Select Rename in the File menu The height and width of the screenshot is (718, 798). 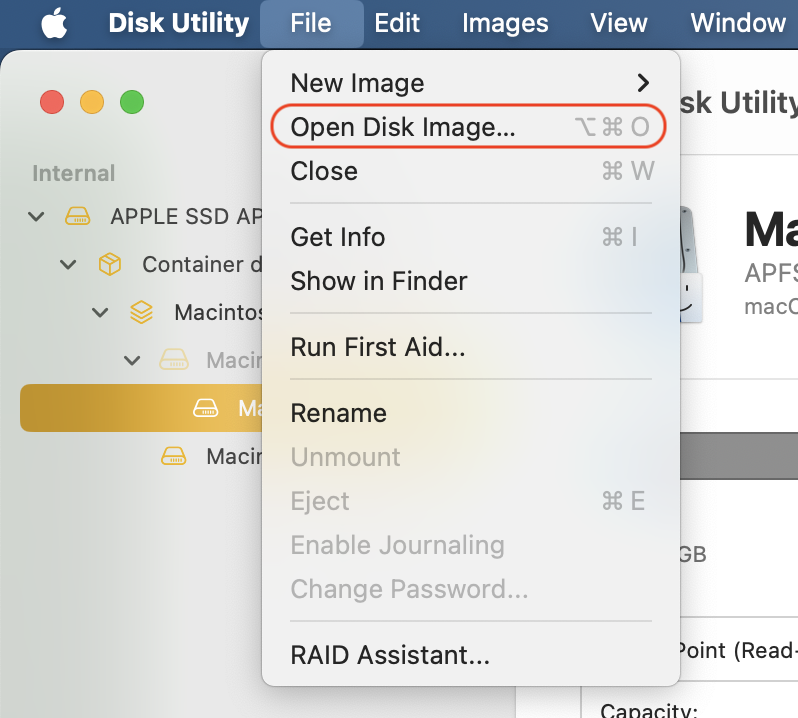point(471,413)
